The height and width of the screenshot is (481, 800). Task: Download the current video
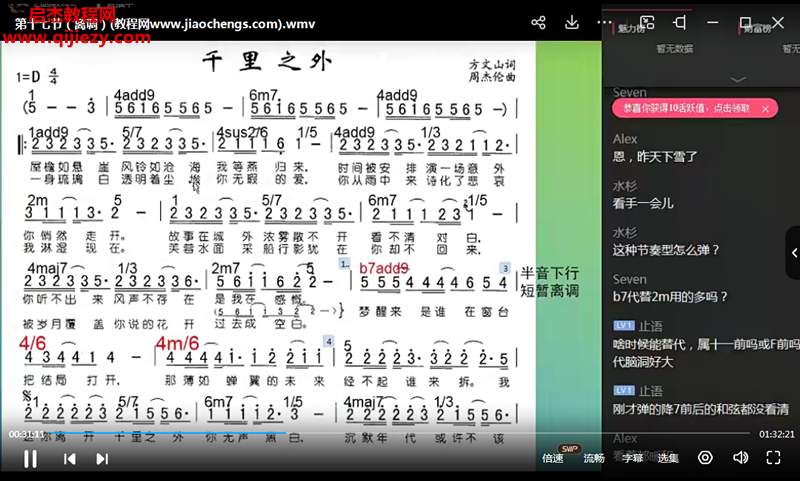coord(572,22)
